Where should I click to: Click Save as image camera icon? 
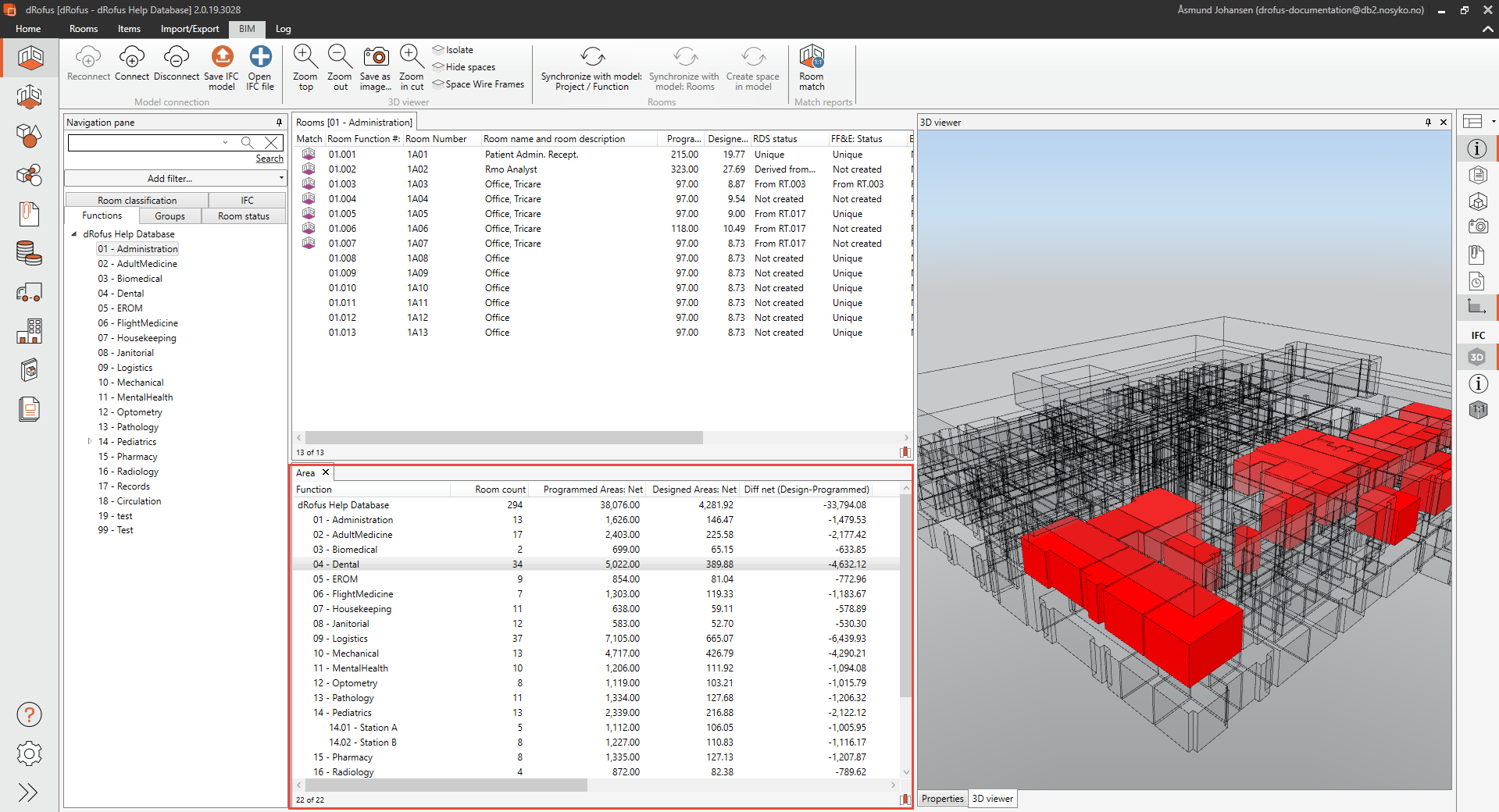coord(376,58)
